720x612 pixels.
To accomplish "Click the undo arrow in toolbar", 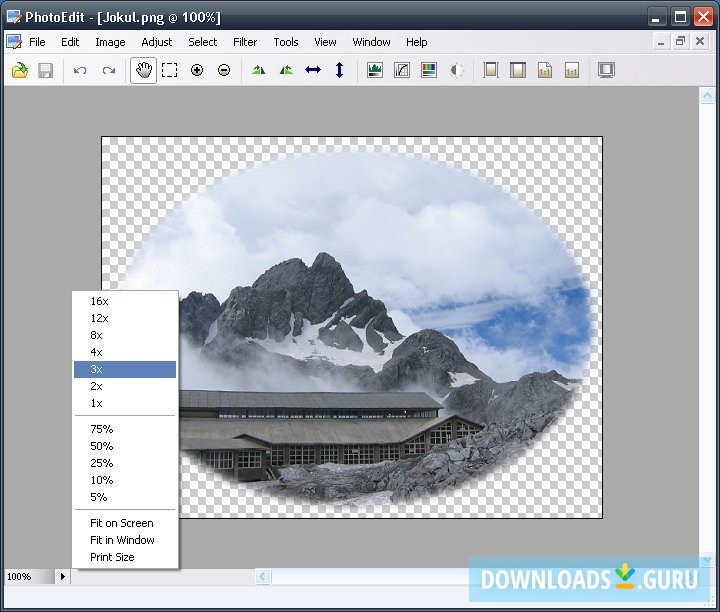I will 80,70.
